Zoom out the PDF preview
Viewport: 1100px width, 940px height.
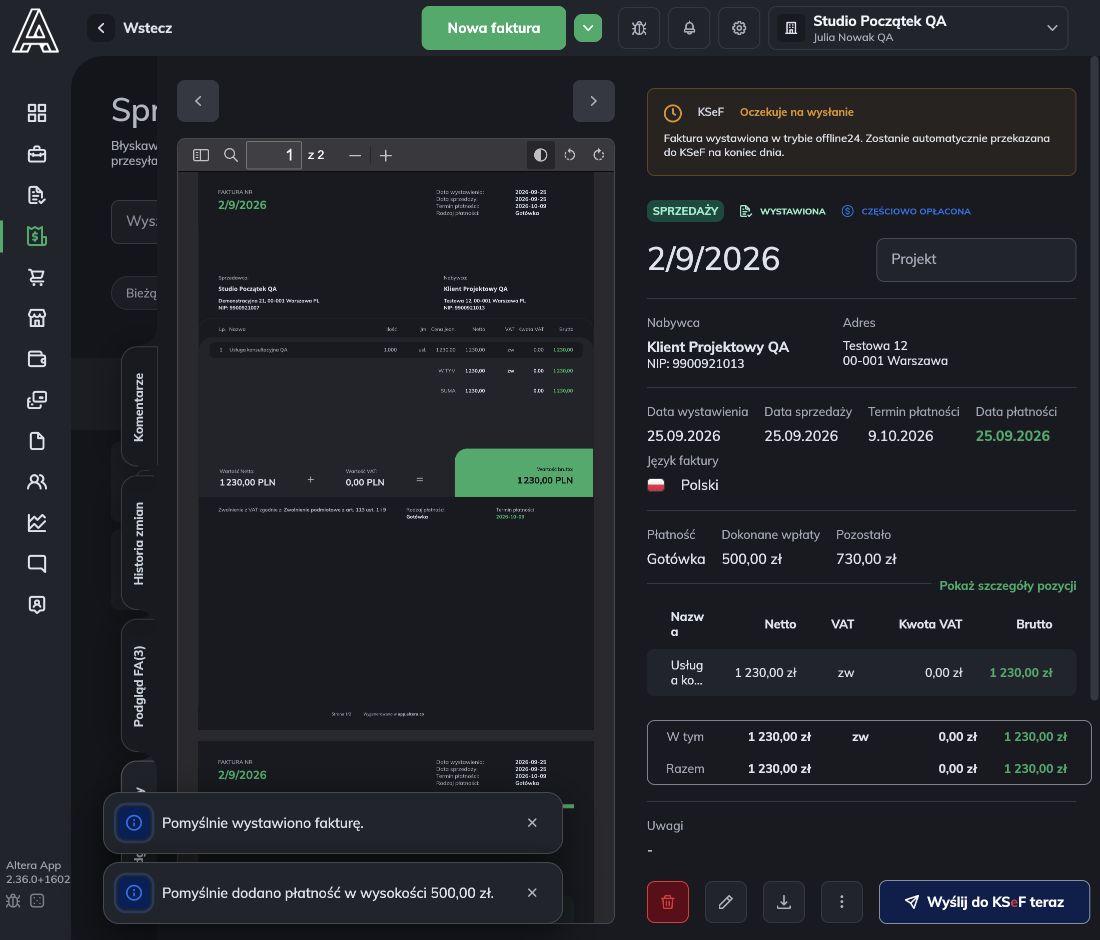click(x=355, y=155)
